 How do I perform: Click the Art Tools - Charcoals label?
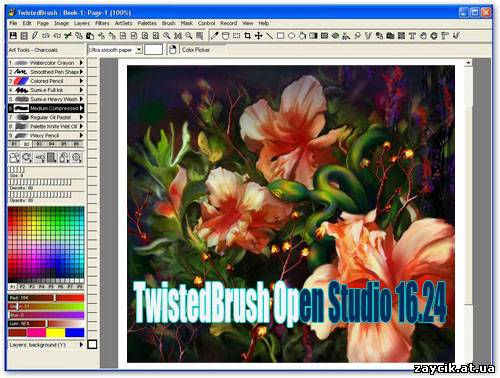(x=33, y=50)
